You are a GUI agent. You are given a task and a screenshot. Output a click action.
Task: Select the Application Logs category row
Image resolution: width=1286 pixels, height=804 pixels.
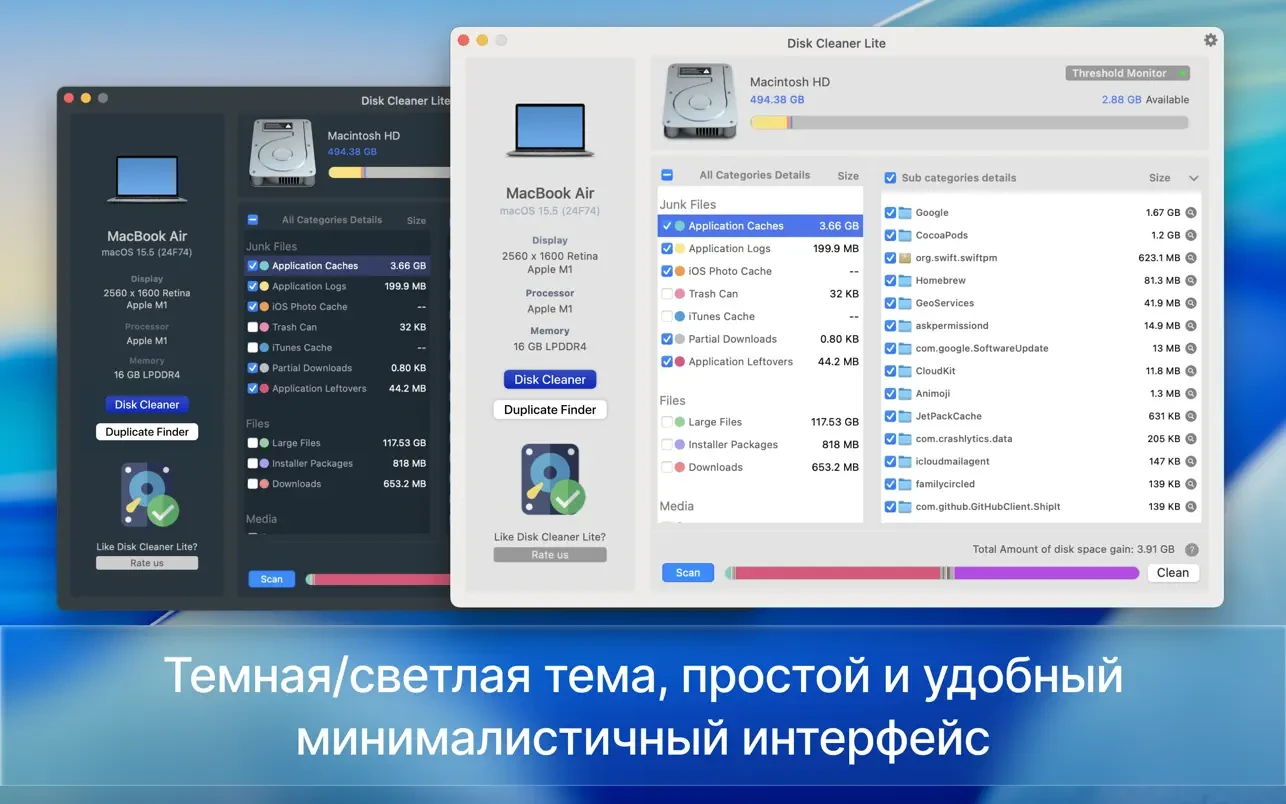point(760,249)
